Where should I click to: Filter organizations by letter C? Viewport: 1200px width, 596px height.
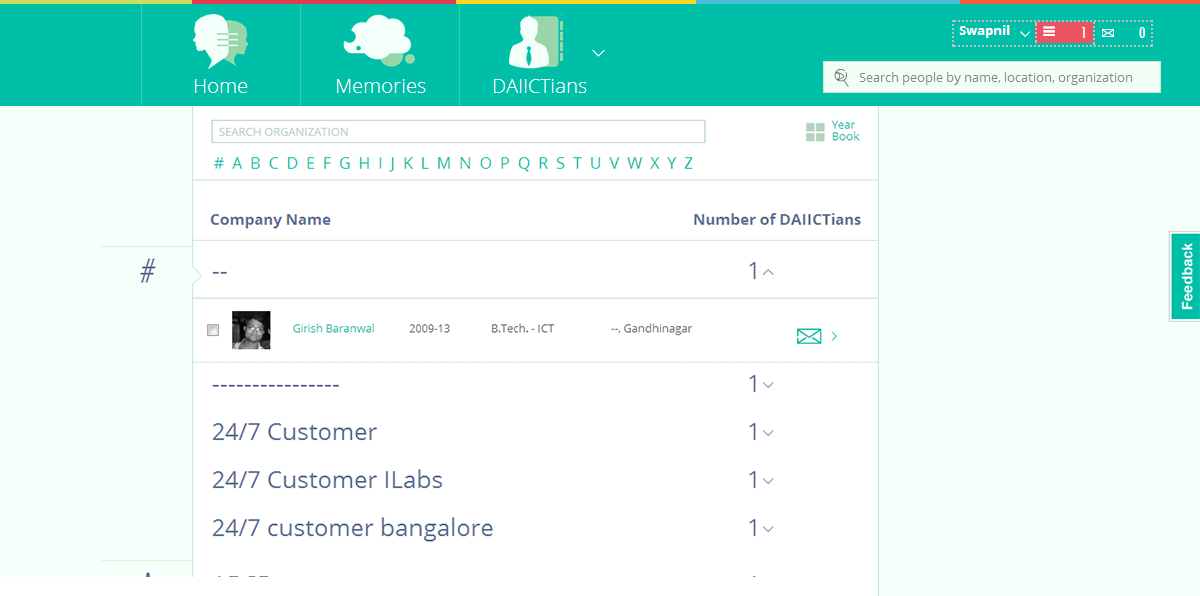tap(274, 163)
